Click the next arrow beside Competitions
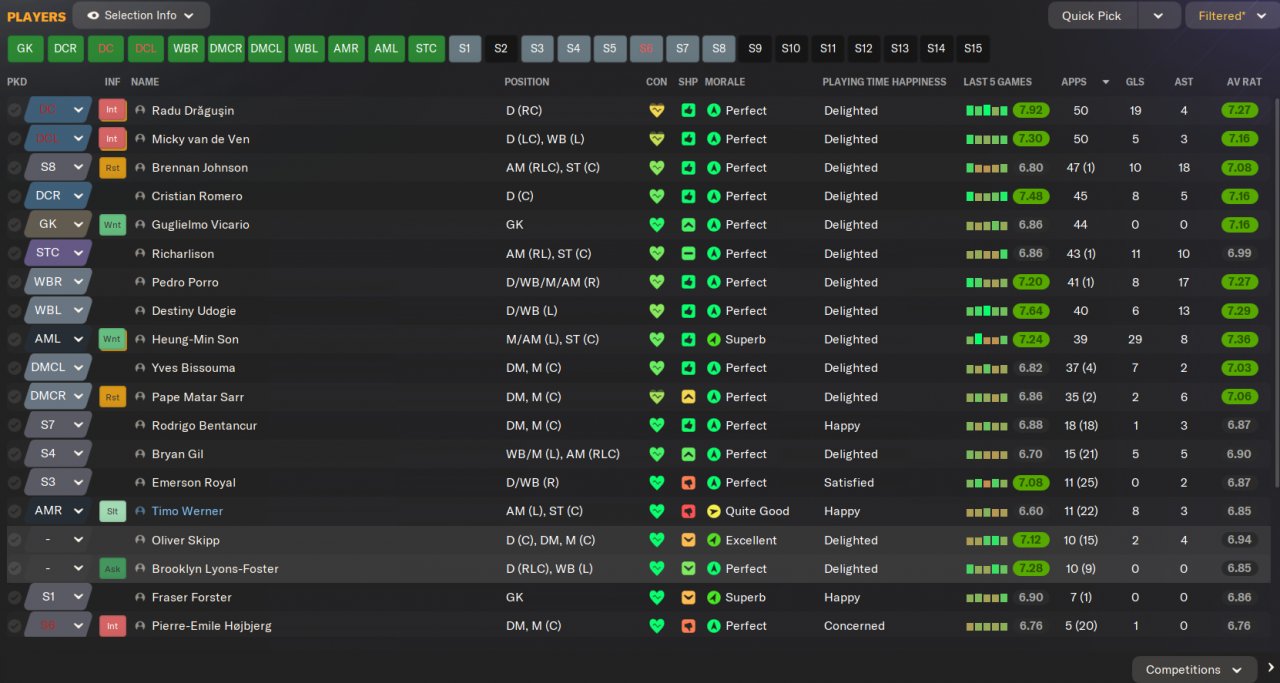The image size is (1280, 683). (x=1271, y=669)
